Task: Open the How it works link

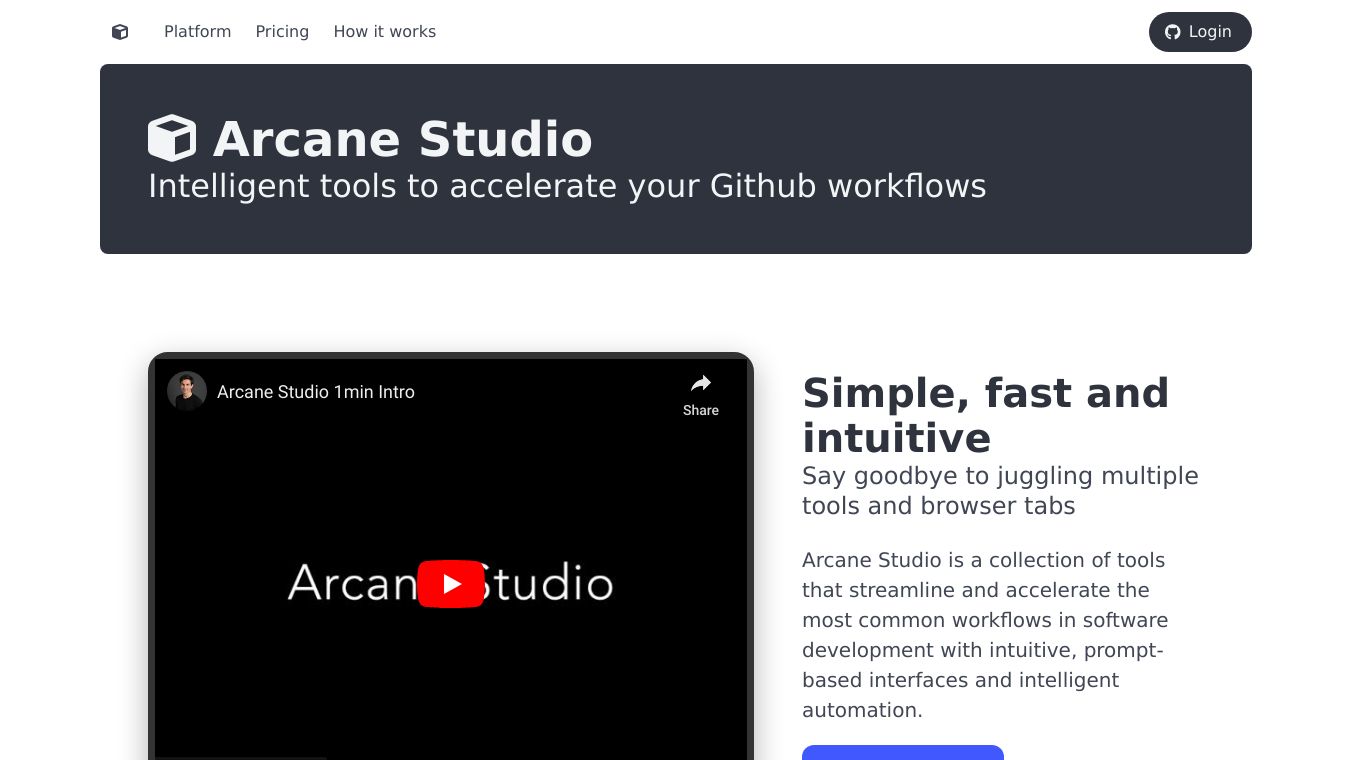Action: pyautogui.click(x=384, y=32)
